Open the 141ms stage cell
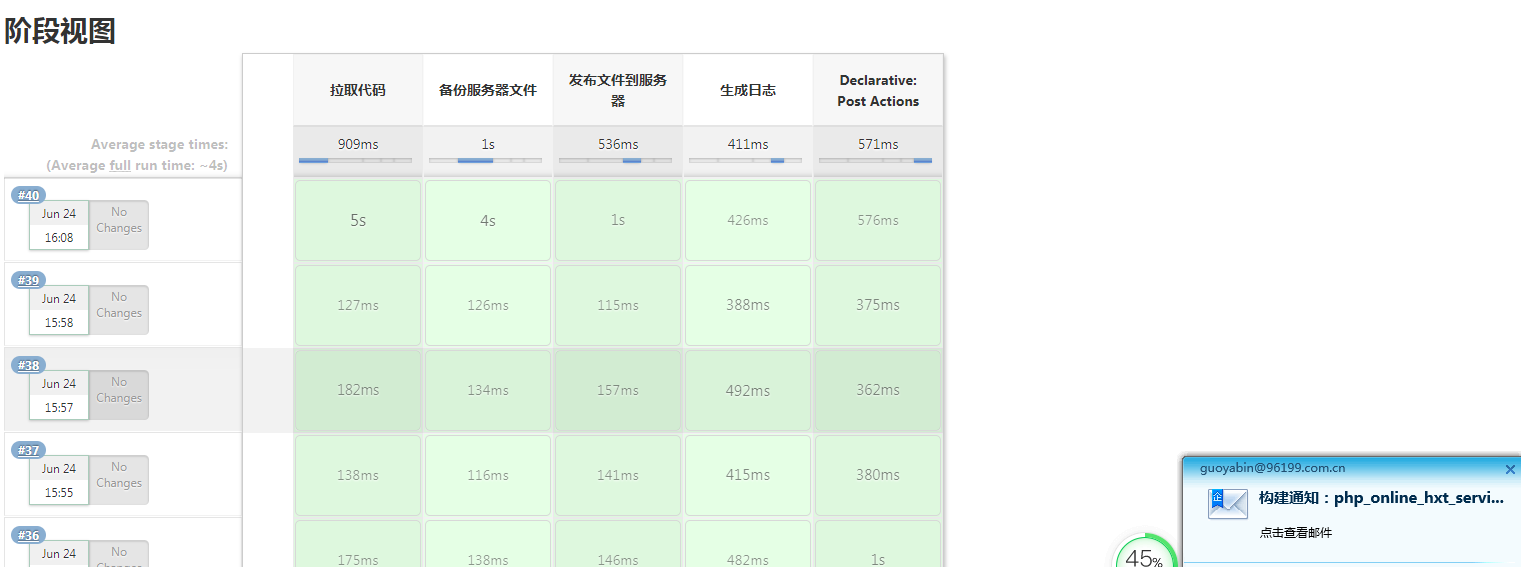Screen dimensions: 1521x567 (618, 475)
